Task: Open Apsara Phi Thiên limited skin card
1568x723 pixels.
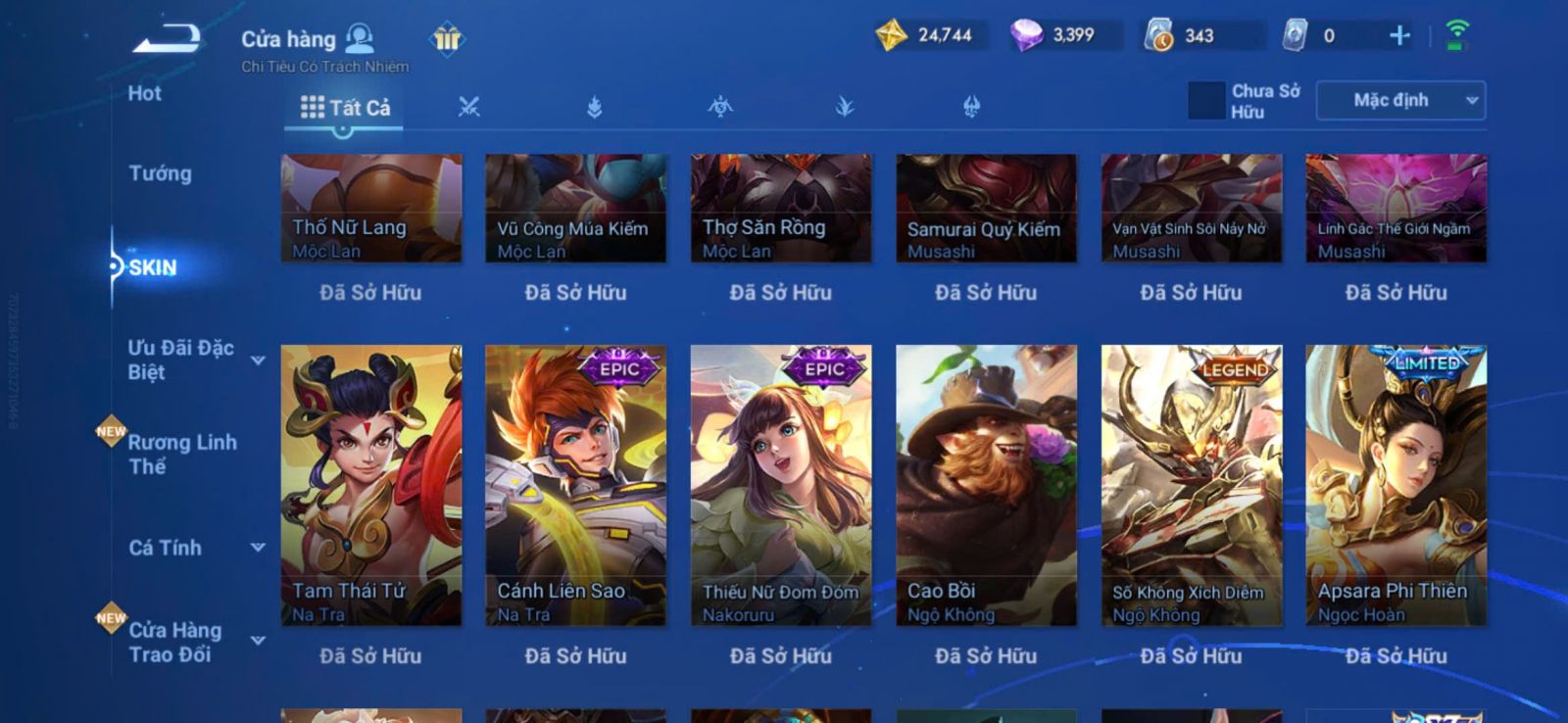Action: click(x=1396, y=485)
